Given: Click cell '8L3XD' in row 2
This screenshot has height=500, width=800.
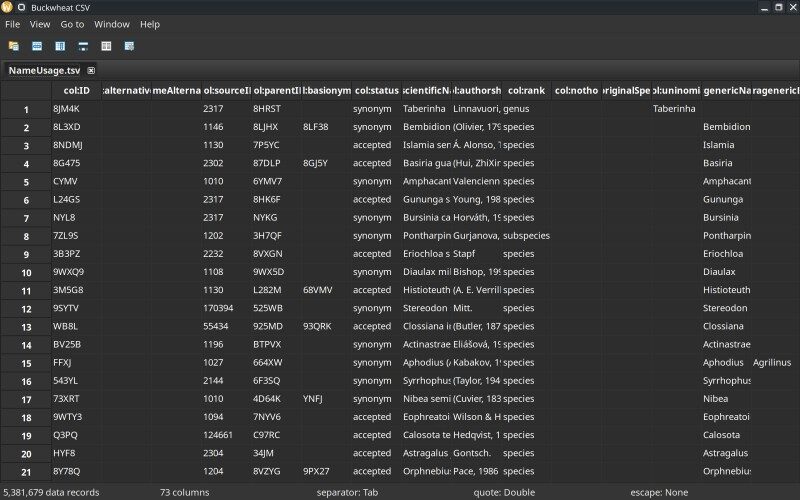Looking at the screenshot, I should pyautogui.click(x=77, y=127).
